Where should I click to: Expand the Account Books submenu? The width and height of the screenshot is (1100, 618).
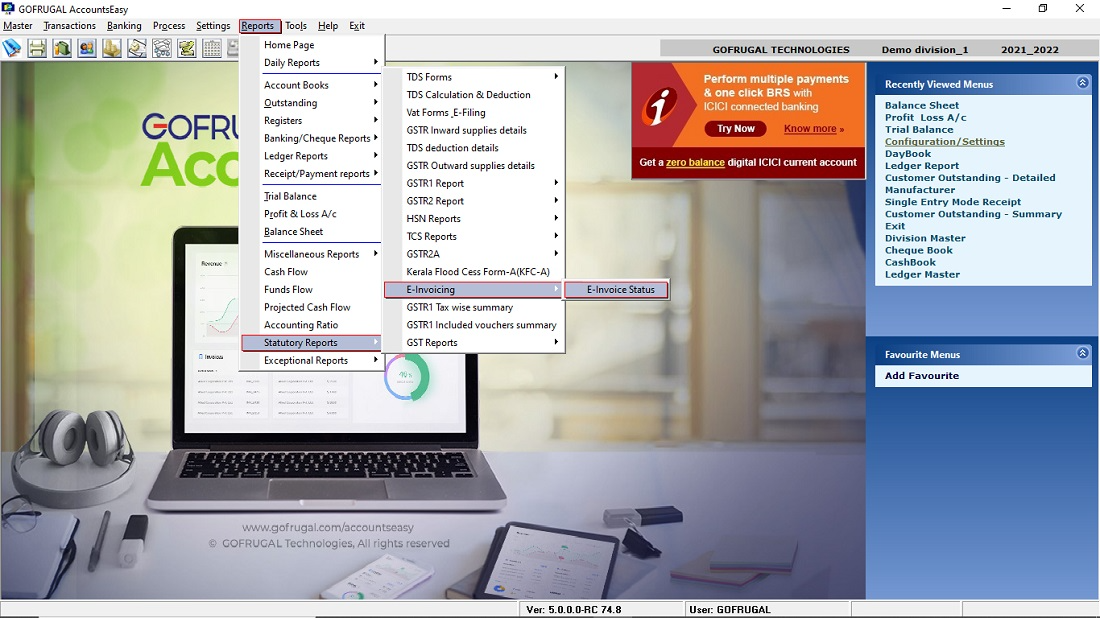(311, 85)
